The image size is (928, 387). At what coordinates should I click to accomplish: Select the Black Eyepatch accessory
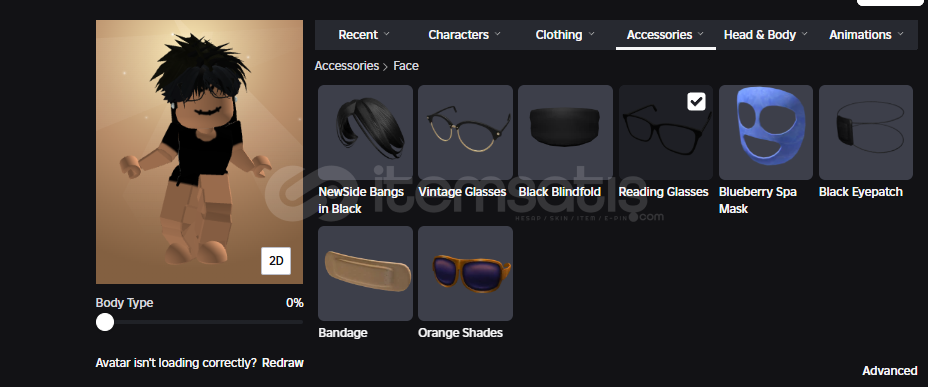coord(866,132)
